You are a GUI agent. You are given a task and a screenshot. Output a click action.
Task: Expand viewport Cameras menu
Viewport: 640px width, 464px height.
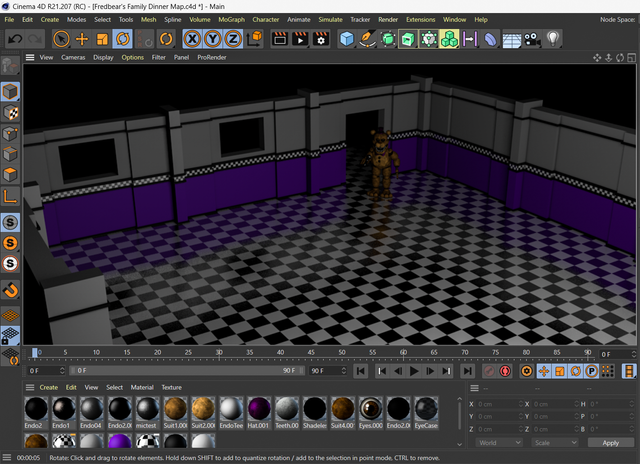(x=73, y=58)
